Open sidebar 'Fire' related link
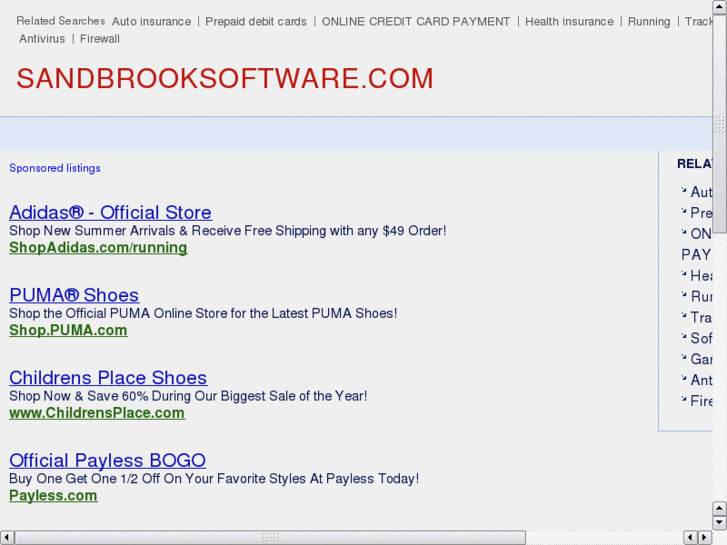The width and height of the screenshot is (727, 545). (701, 401)
